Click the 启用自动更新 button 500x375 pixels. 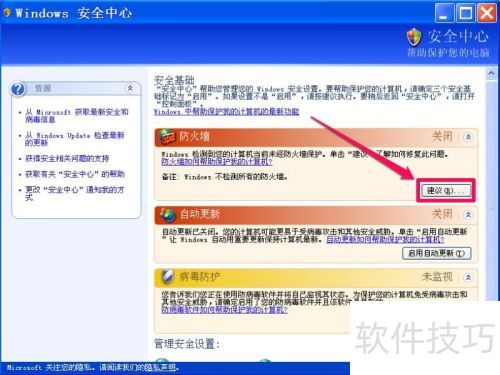coord(437,253)
